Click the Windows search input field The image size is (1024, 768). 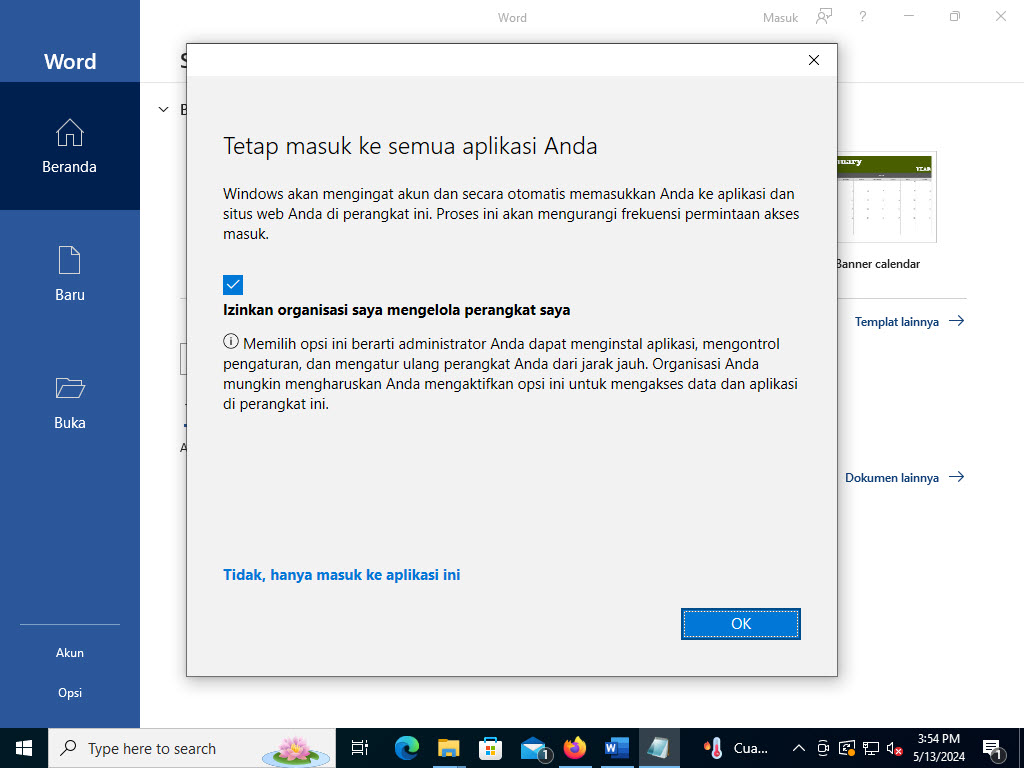(x=180, y=748)
